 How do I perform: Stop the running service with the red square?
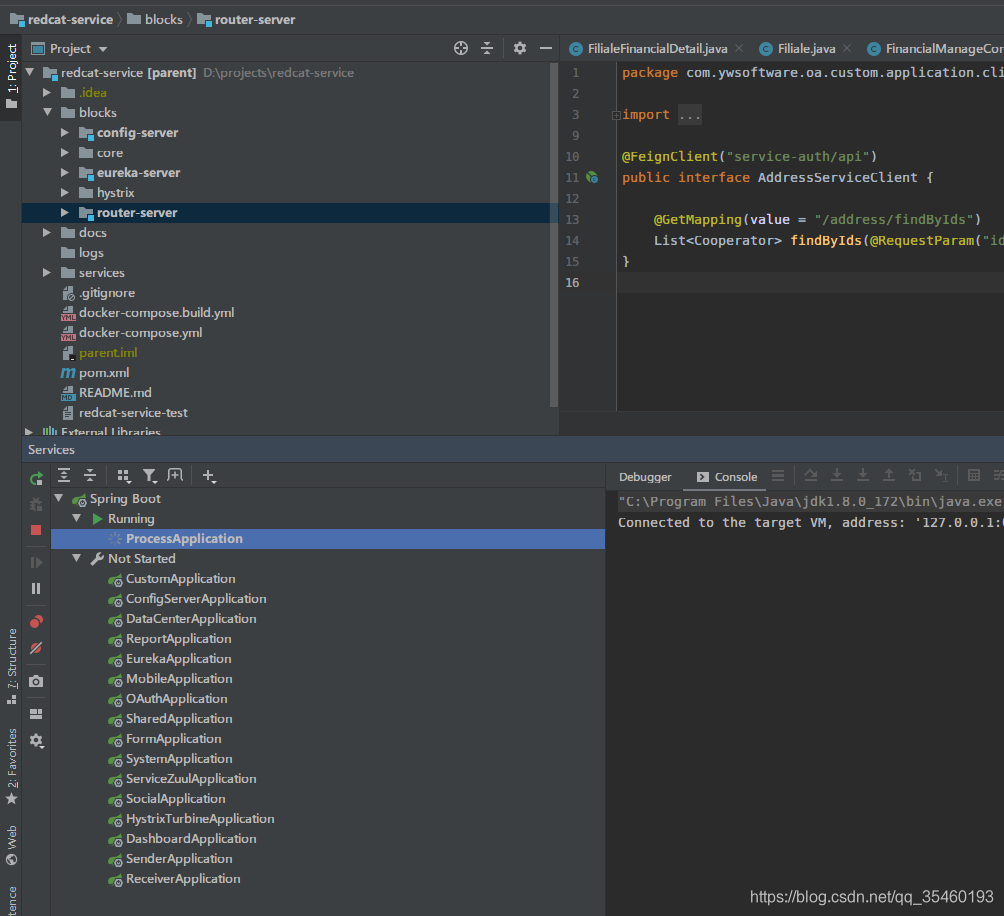click(36, 530)
